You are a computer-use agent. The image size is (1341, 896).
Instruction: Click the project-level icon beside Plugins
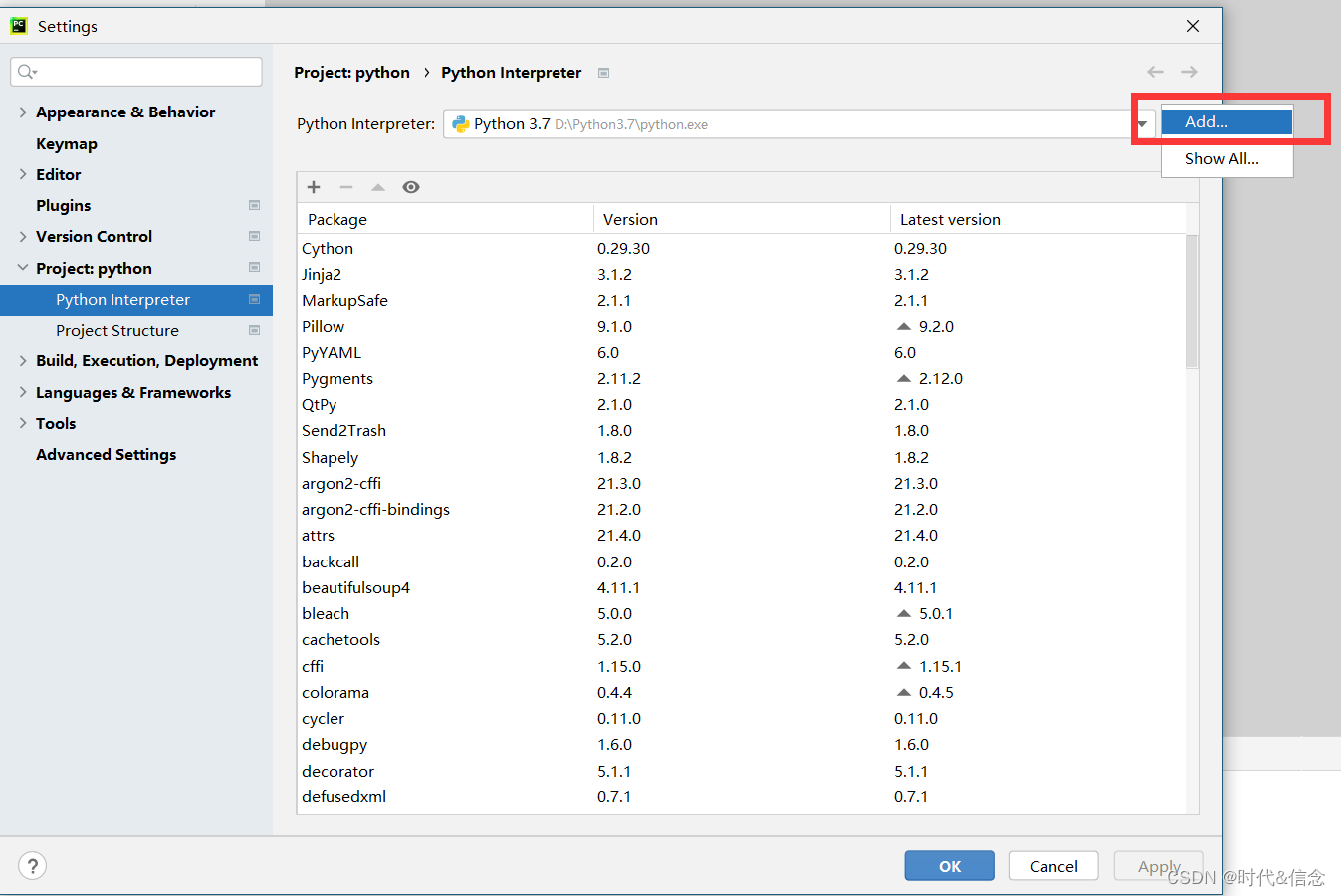coord(254,205)
